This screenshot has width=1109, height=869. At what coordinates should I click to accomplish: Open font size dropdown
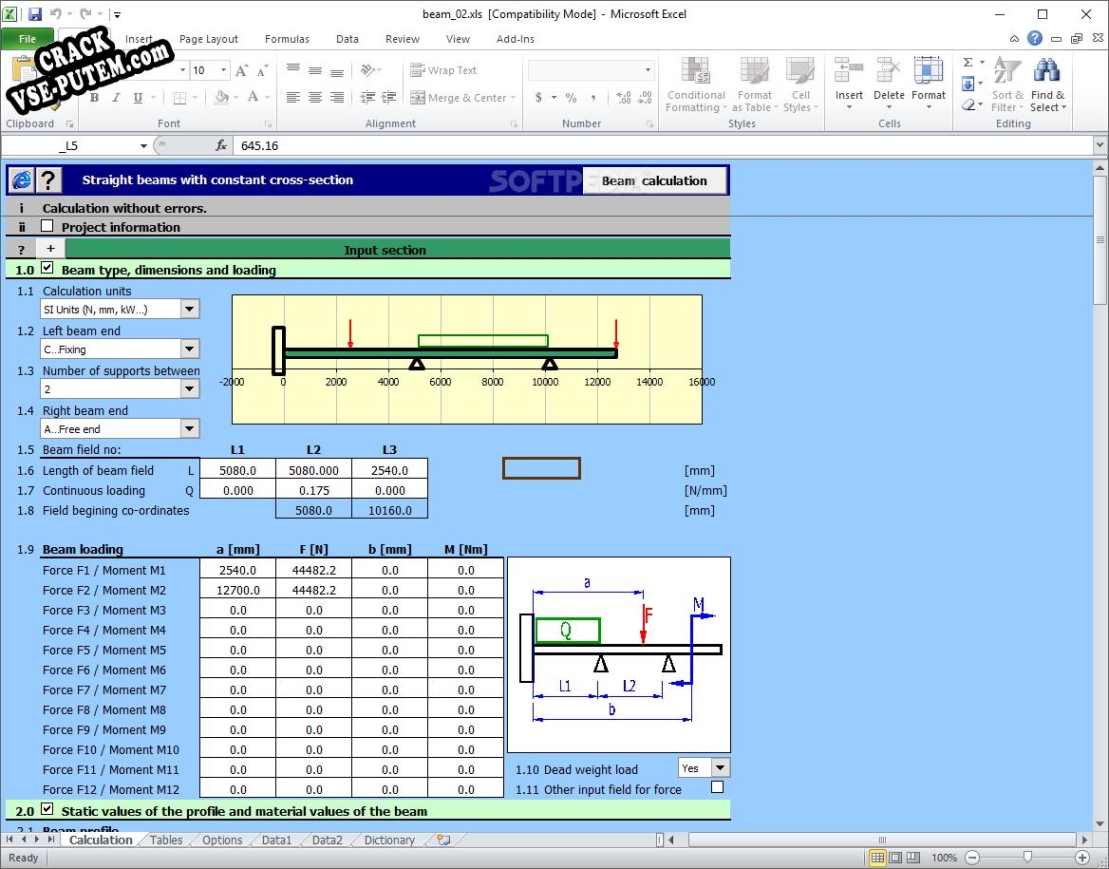[x=223, y=70]
